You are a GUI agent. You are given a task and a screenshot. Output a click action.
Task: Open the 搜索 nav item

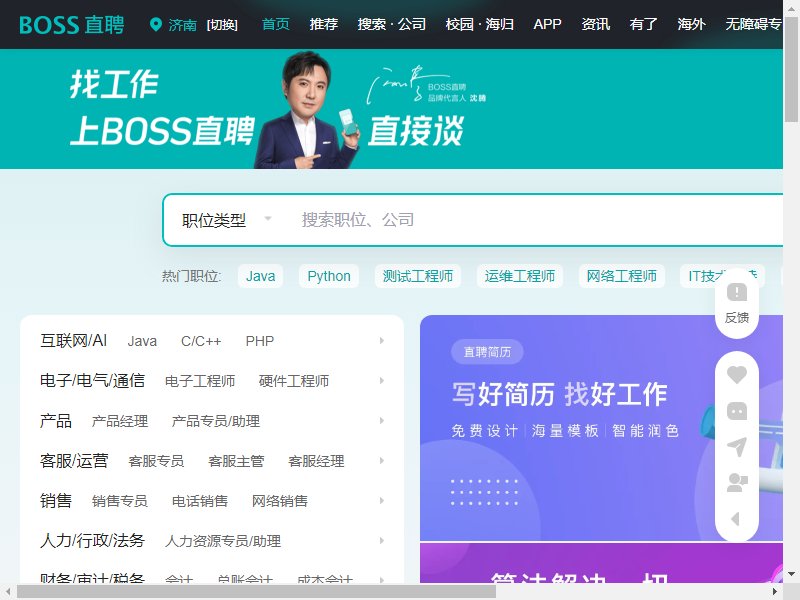[371, 24]
